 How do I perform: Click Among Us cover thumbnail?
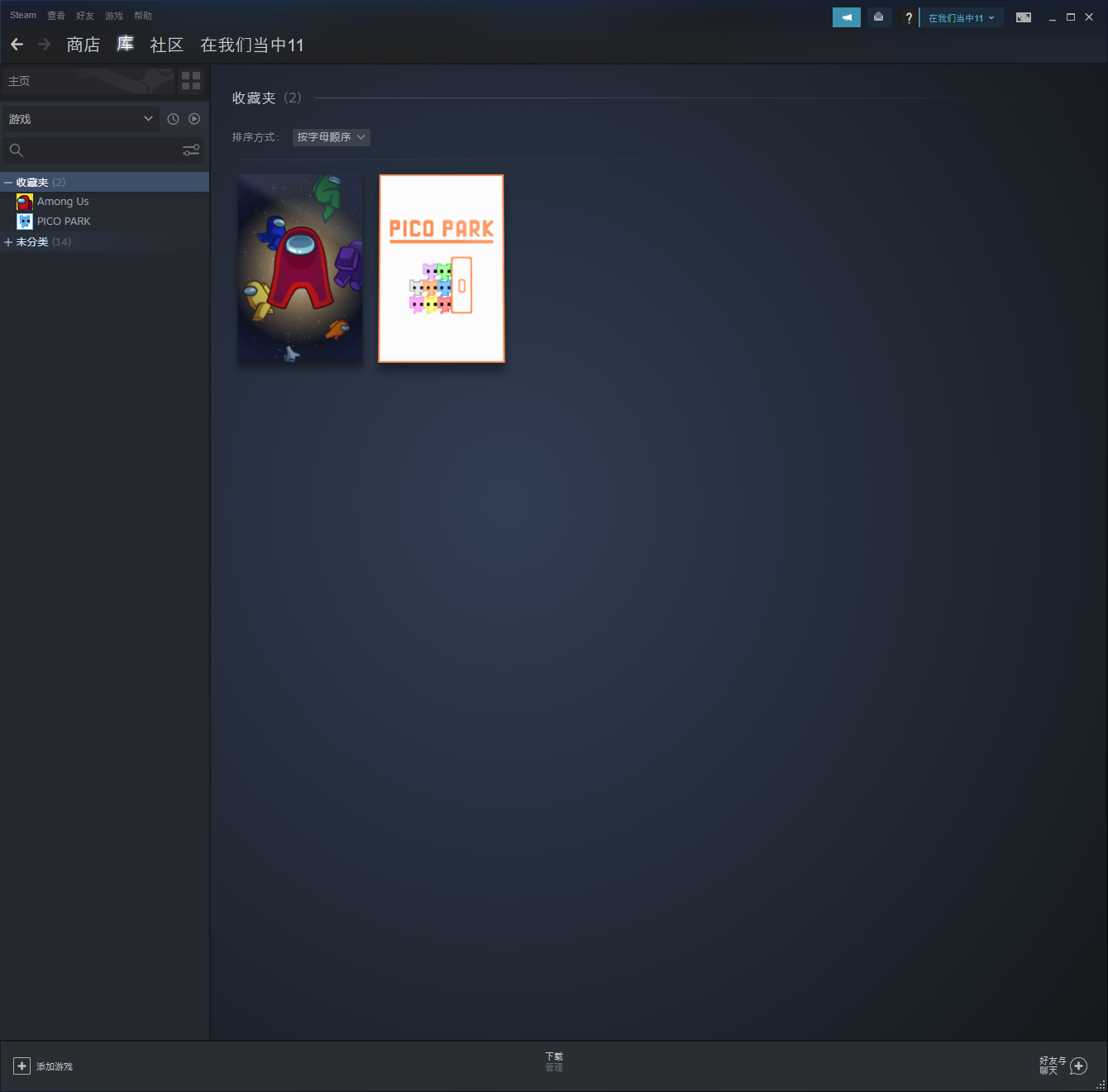pos(300,268)
